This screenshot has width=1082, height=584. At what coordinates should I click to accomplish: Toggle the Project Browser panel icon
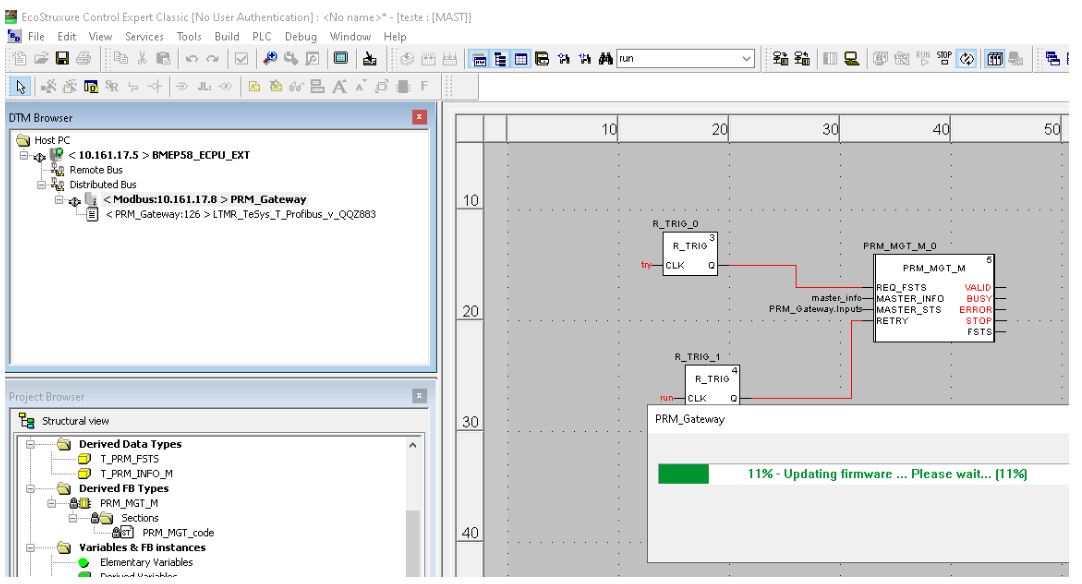(x=479, y=59)
